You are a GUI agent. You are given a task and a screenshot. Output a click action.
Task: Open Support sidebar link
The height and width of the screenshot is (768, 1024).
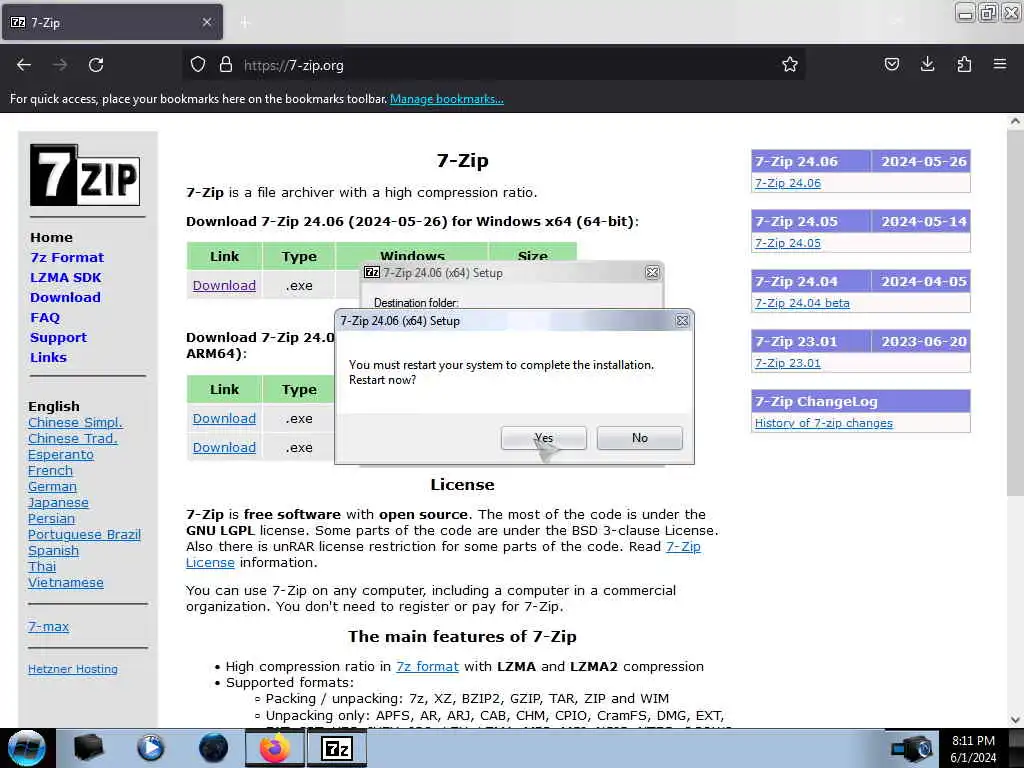58,338
